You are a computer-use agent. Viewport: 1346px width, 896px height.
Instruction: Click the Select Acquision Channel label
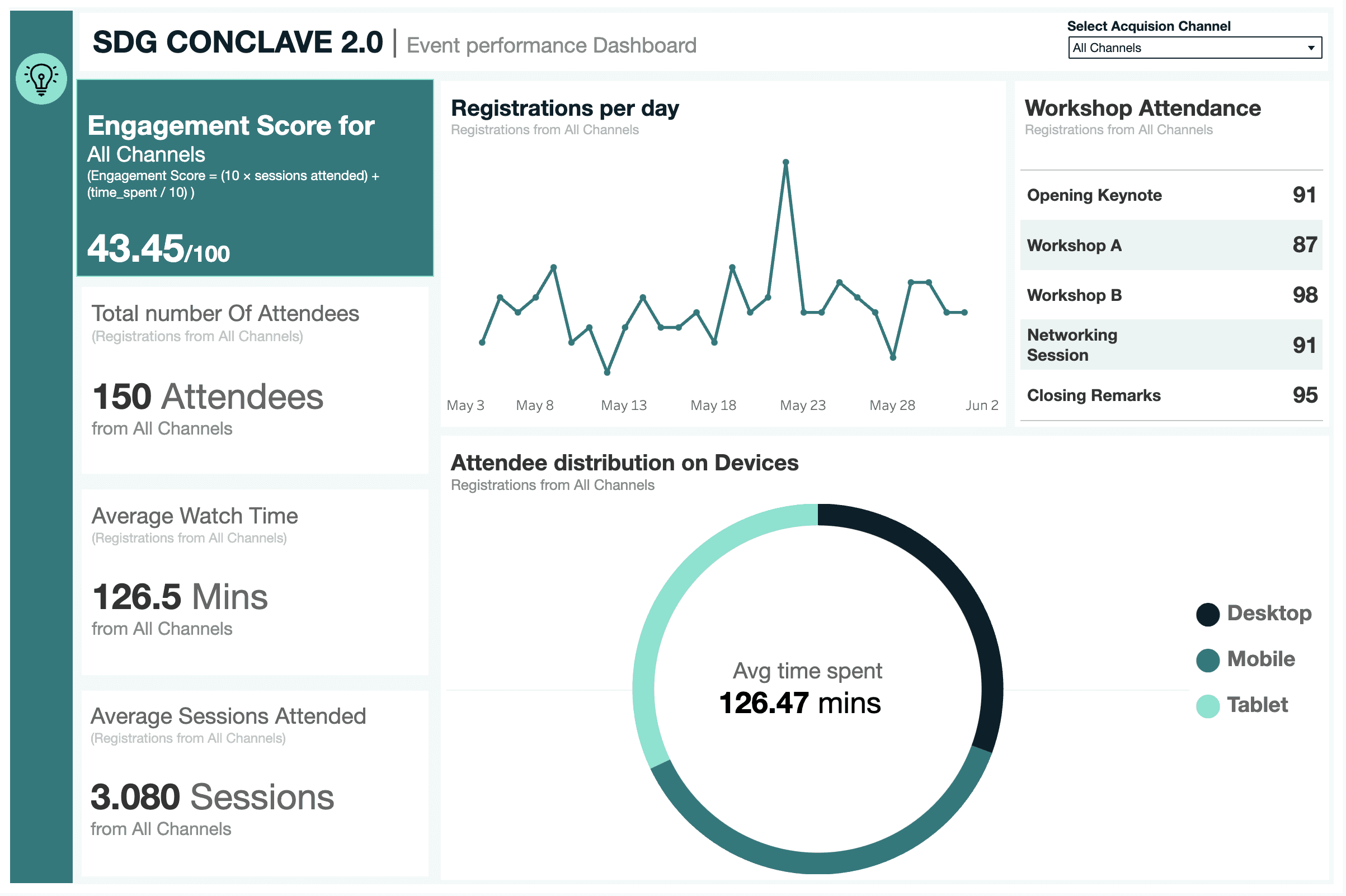[1149, 26]
